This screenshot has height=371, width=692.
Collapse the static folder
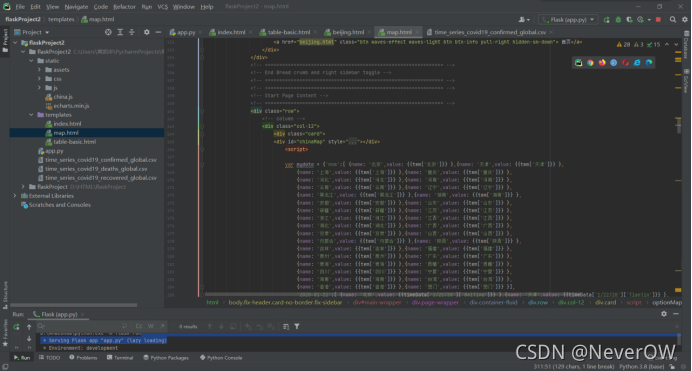[32, 61]
